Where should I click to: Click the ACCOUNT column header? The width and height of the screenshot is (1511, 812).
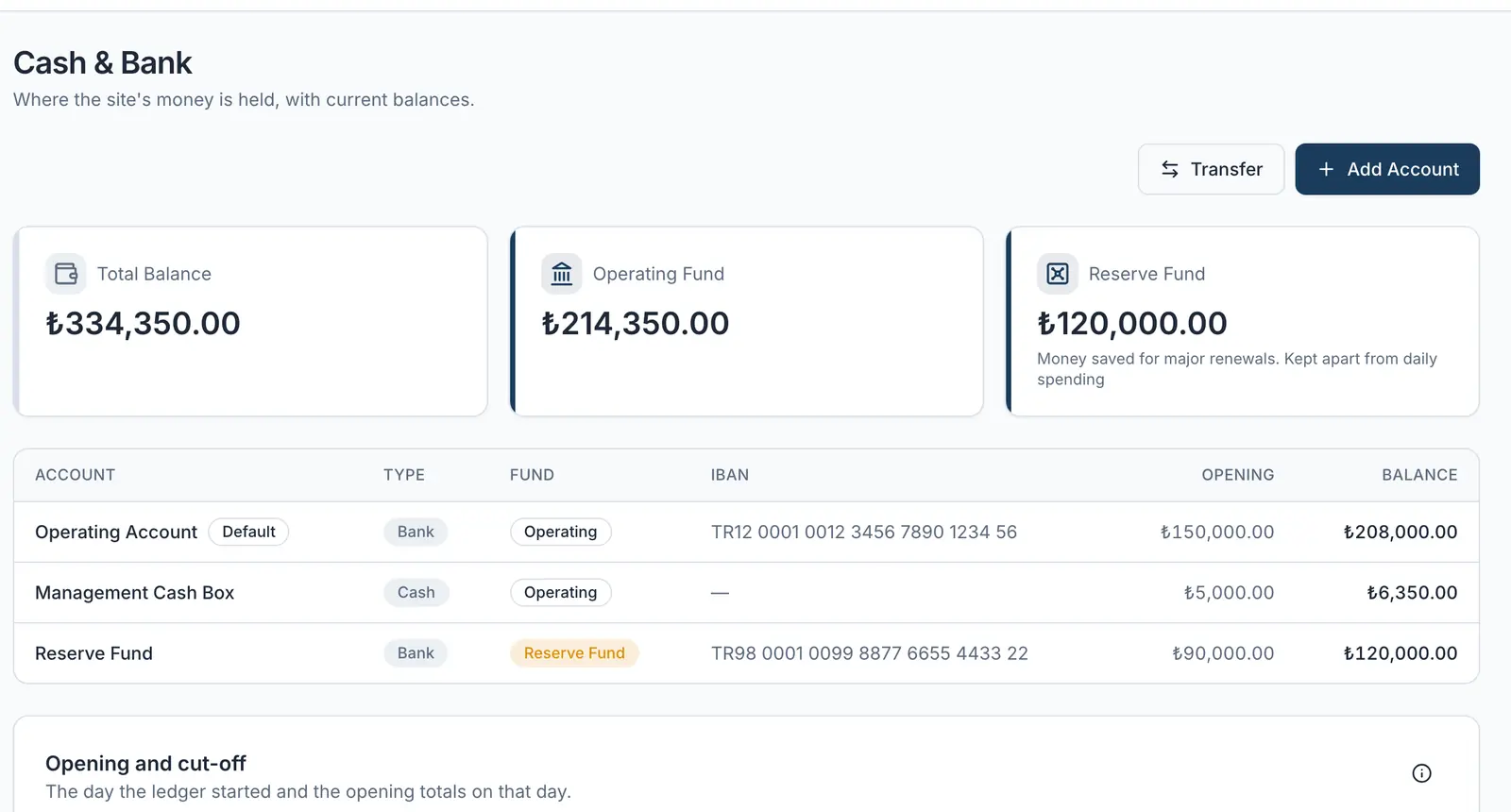75,475
